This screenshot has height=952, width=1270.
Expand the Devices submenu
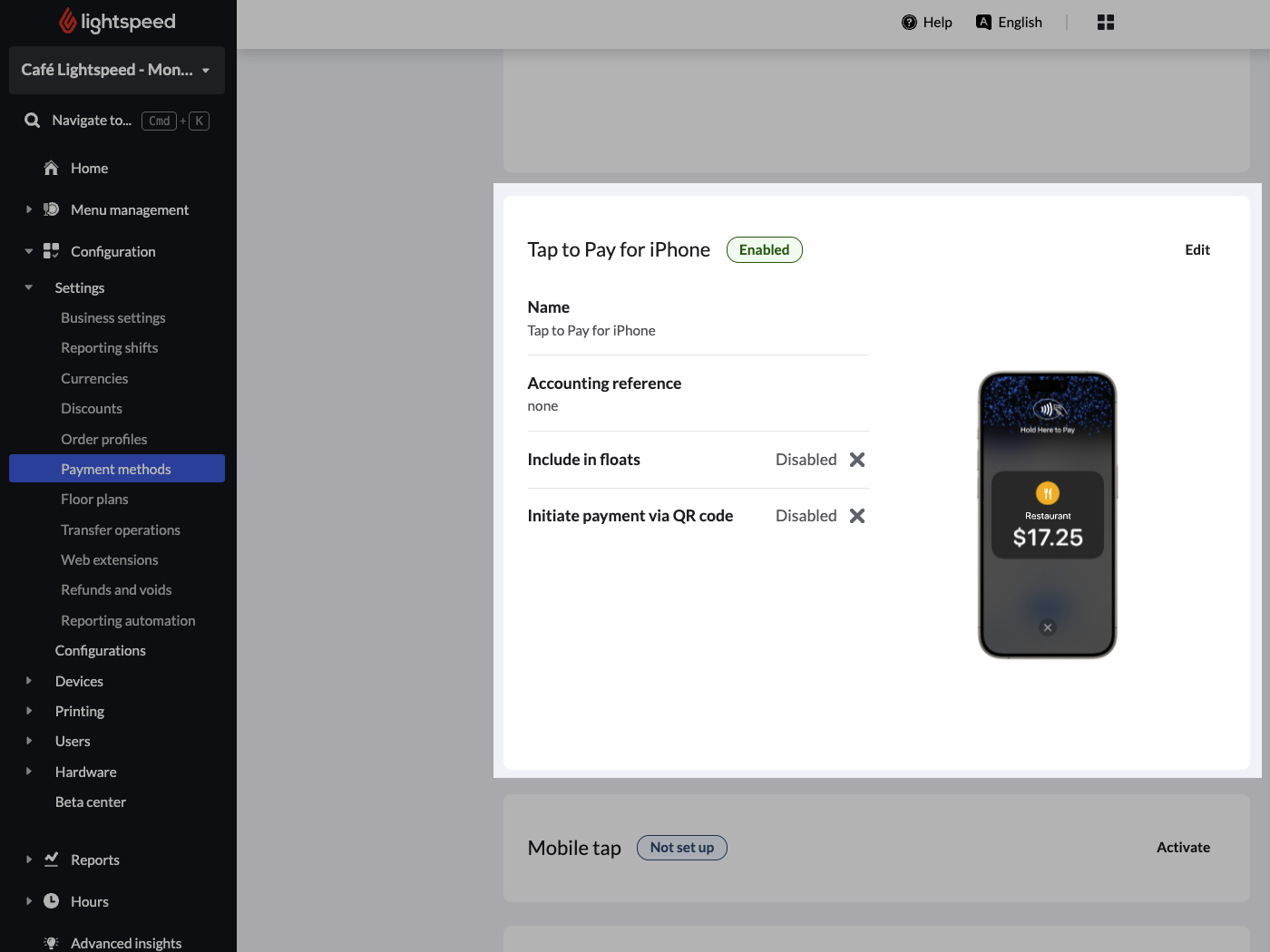click(x=29, y=681)
